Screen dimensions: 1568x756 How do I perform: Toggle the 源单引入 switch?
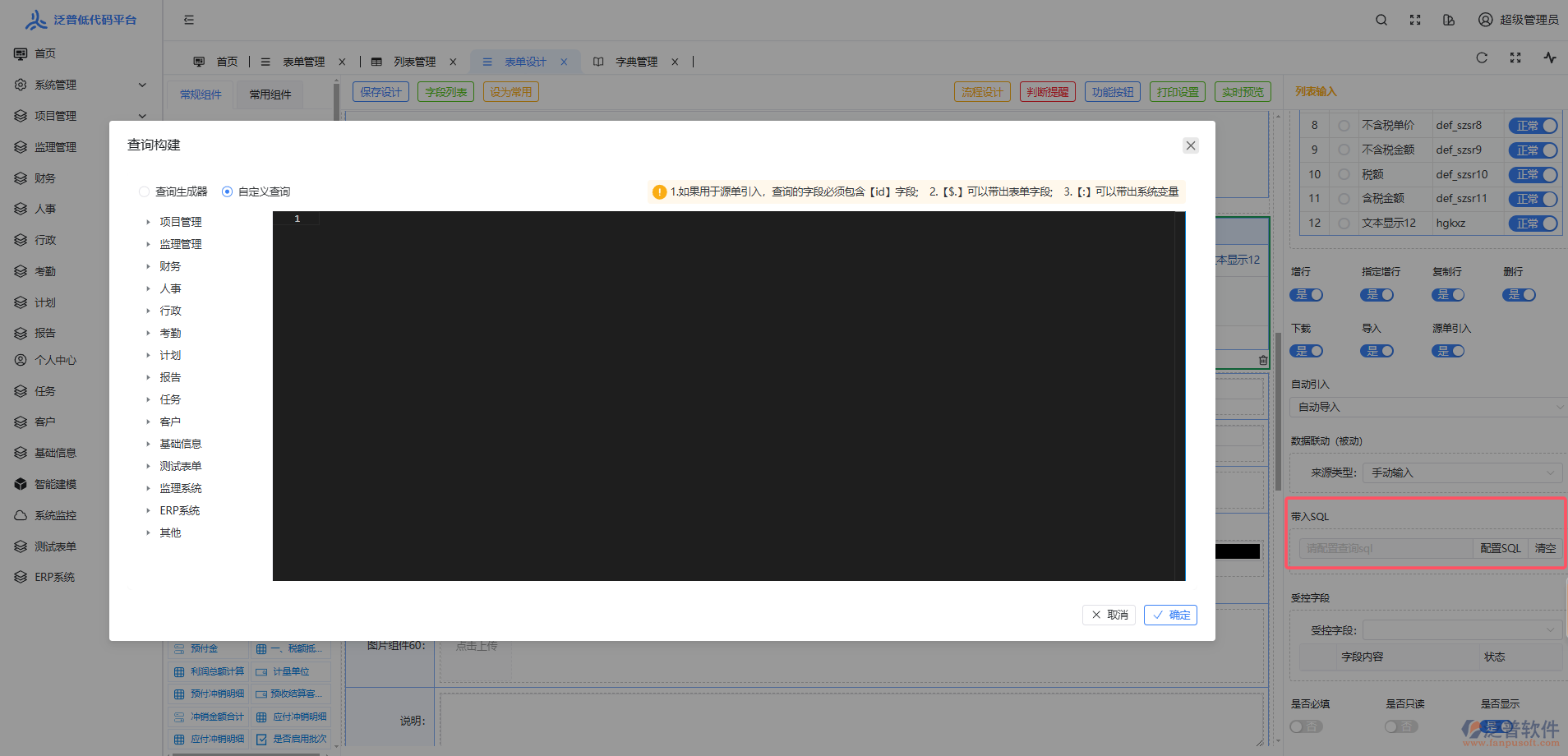point(1448,351)
